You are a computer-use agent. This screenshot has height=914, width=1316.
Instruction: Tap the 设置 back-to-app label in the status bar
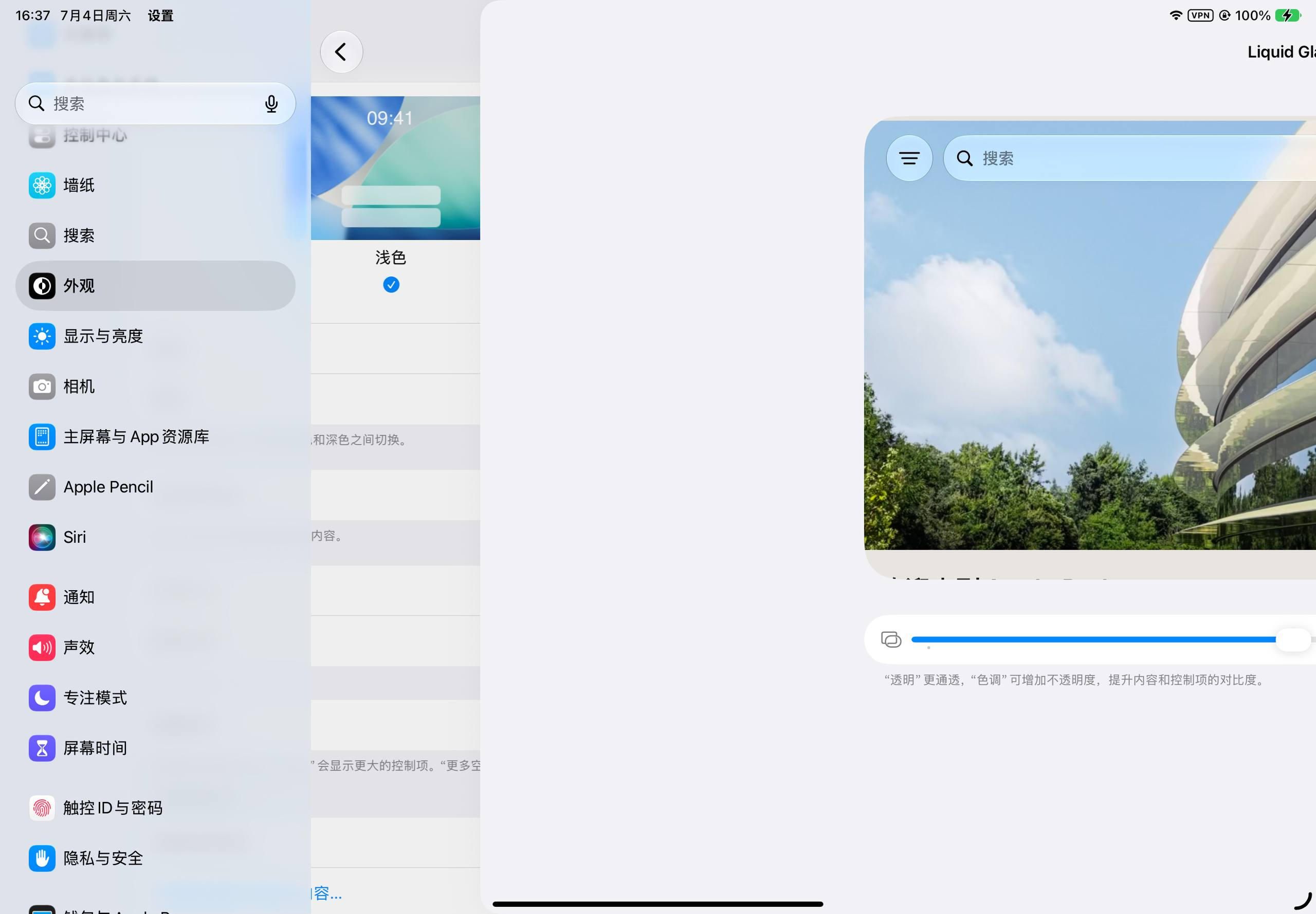click(x=160, y=15)
